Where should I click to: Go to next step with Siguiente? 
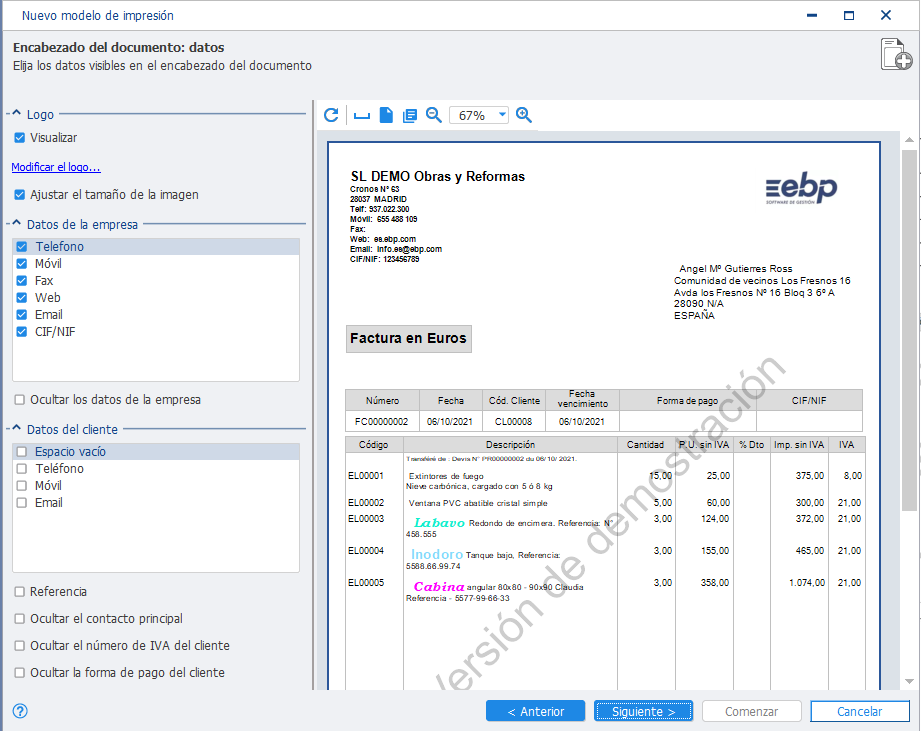pos(643,711)
